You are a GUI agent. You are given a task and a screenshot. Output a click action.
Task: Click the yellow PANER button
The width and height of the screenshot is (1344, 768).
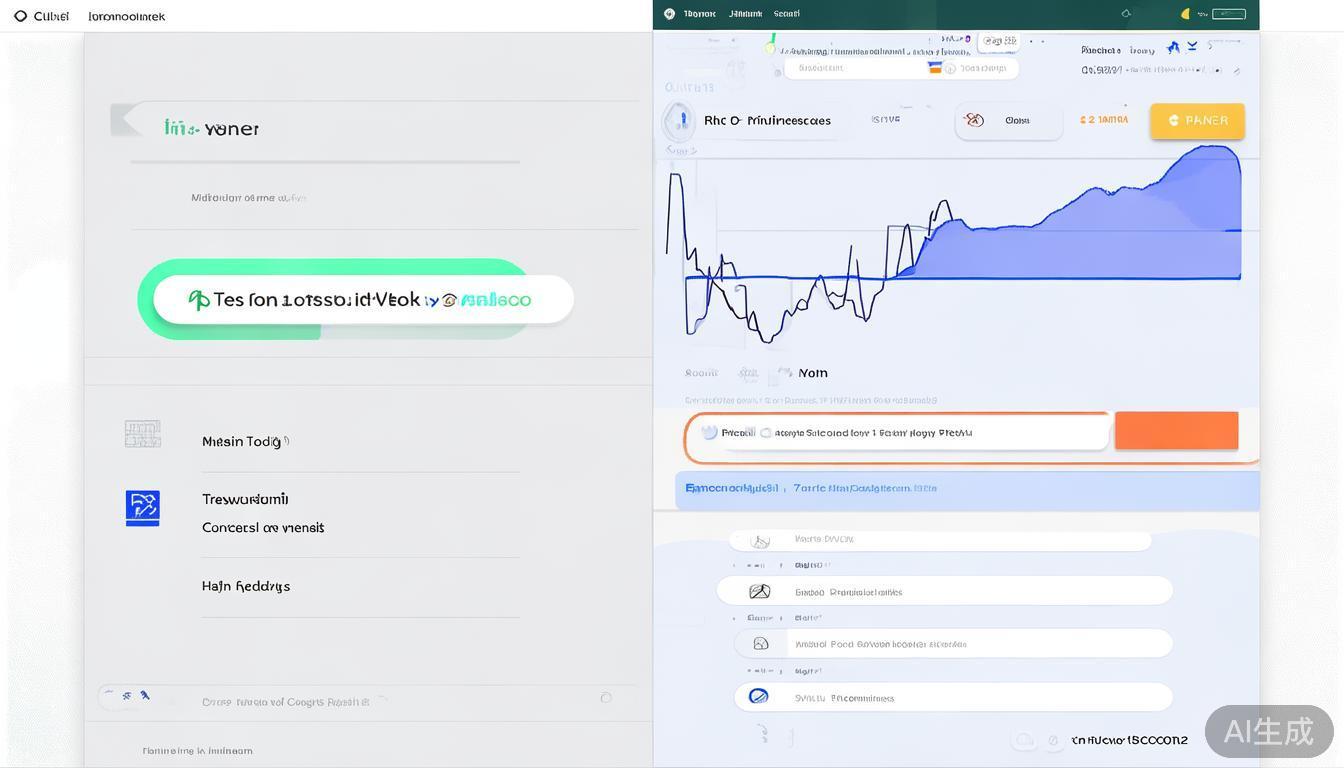(x=1197, y=120)
